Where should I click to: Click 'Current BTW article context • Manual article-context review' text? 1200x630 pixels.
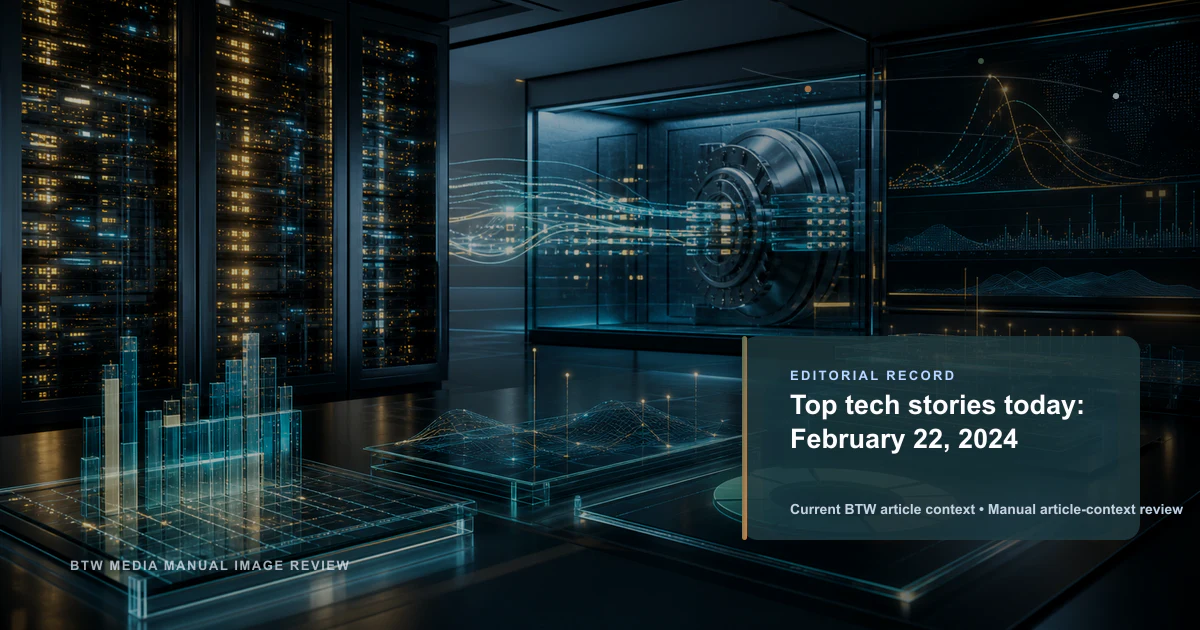click(x=986, y=510)
